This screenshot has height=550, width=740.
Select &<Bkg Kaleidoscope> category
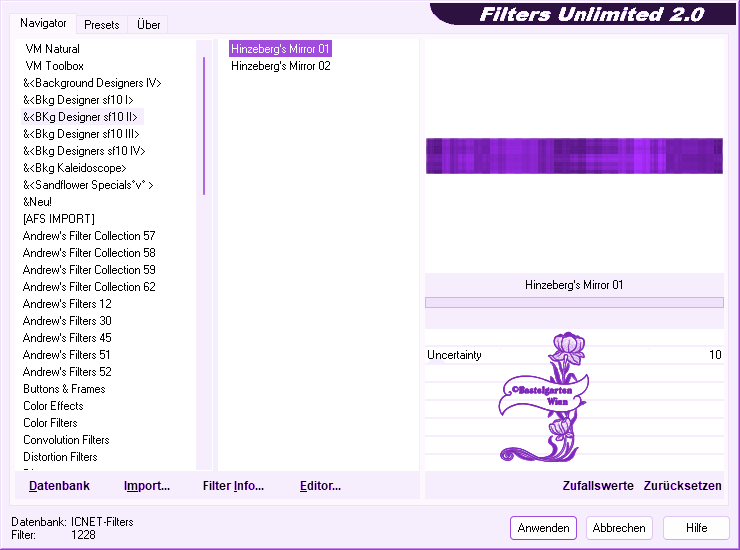pos(75,168)
